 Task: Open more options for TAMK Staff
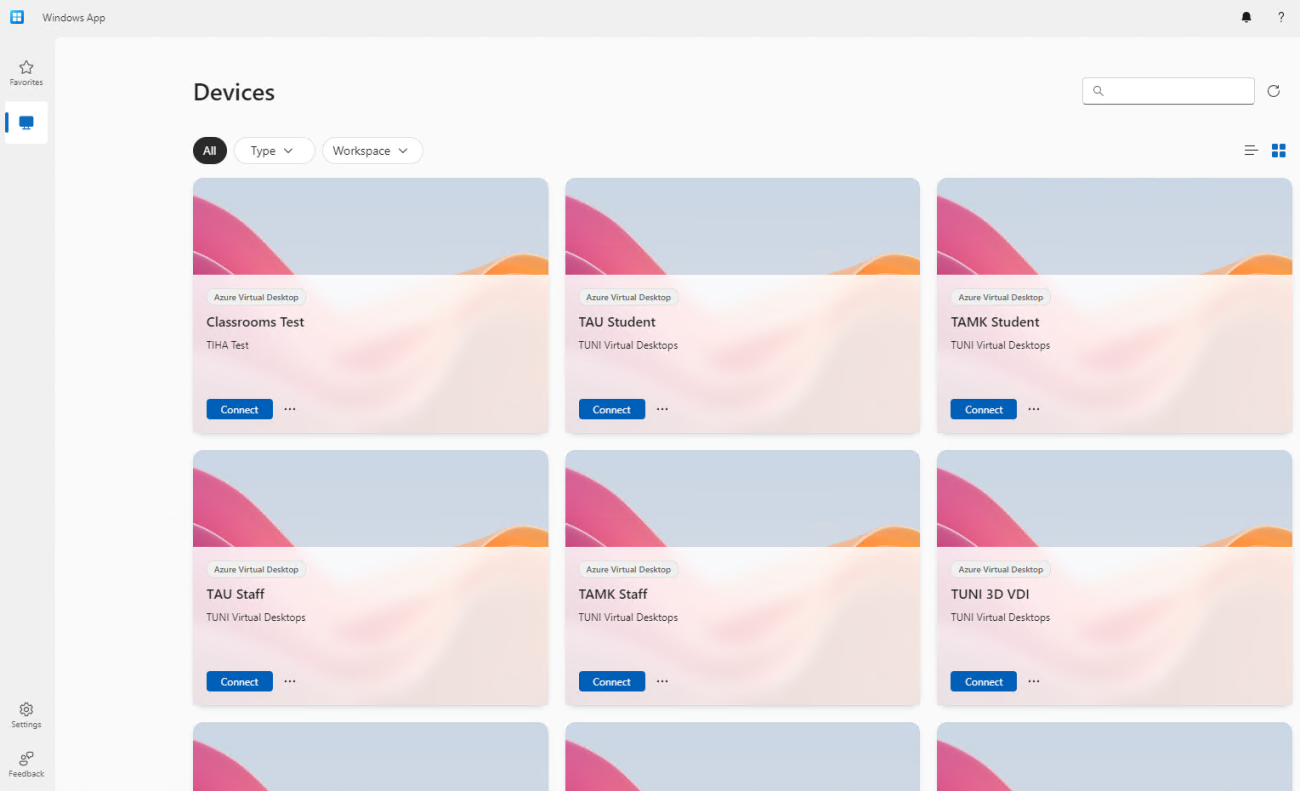[x=662, y=681]
